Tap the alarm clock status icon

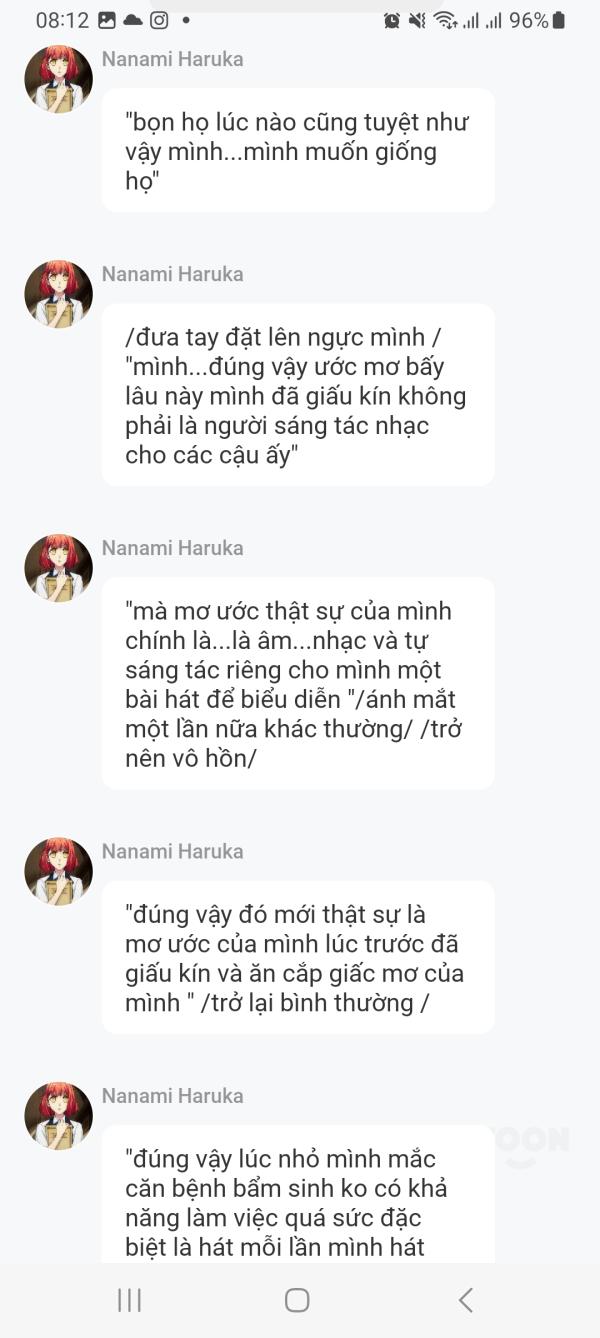pos(392,20)
